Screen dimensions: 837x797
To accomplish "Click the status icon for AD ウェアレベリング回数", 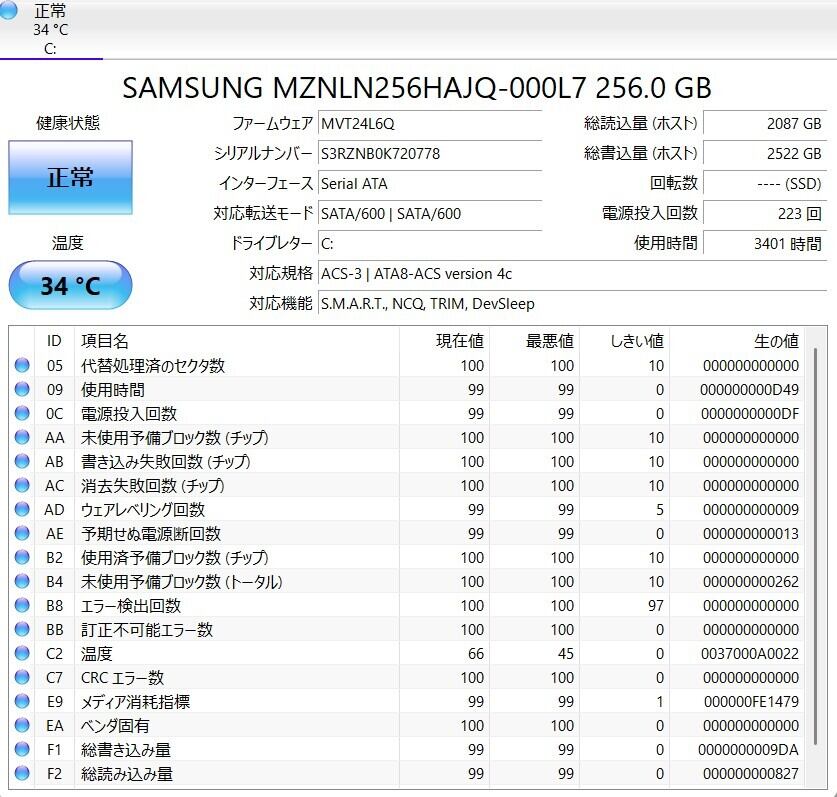I will point(22,510).
